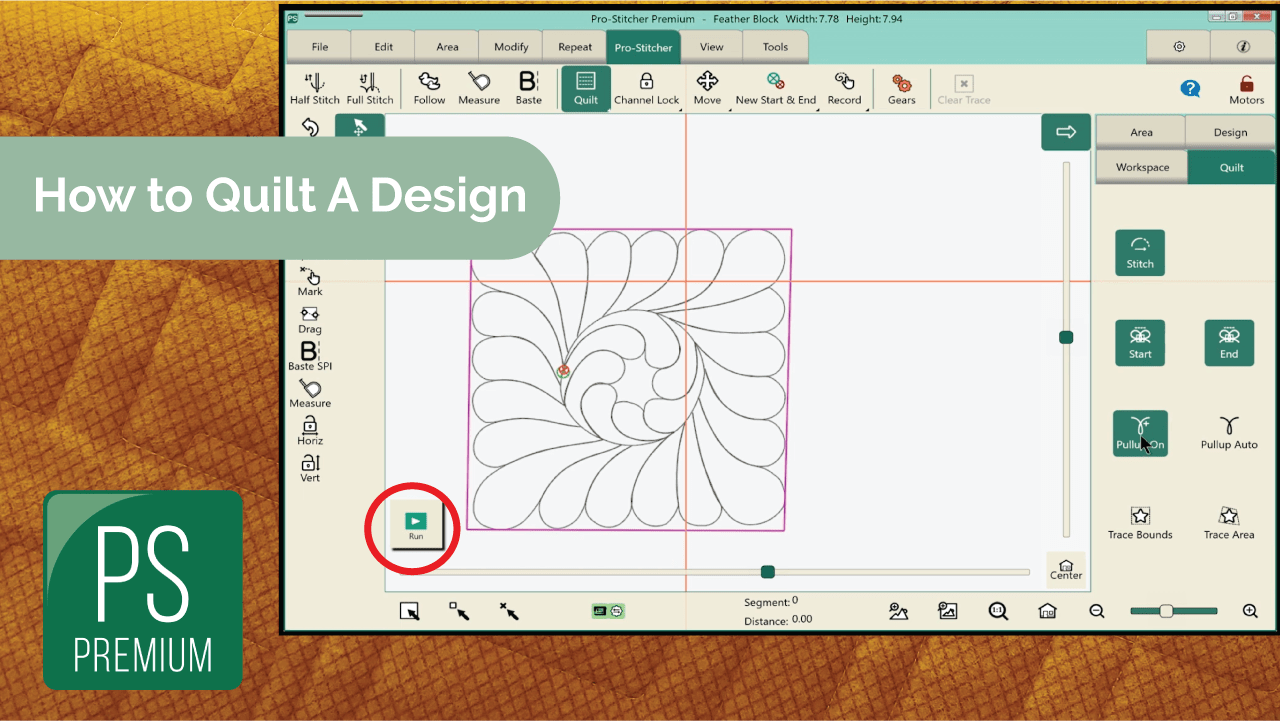Open the Repeat tab
1280x721 pixels.
click(575, 47)
